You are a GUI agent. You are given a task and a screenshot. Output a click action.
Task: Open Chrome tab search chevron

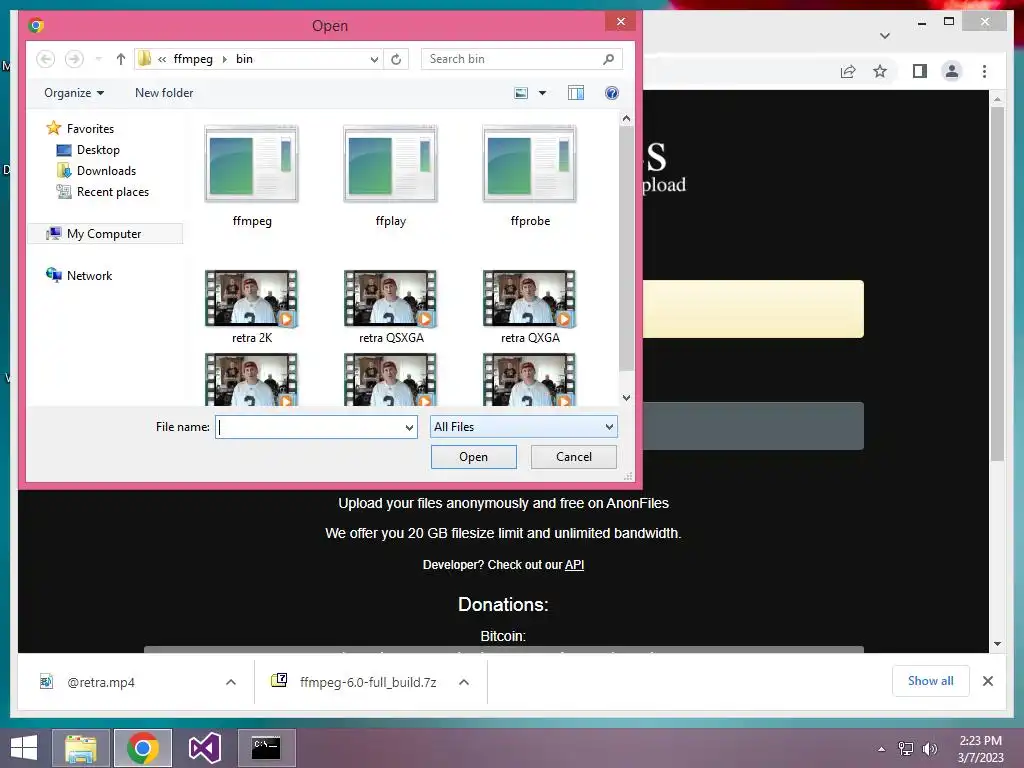885,36
